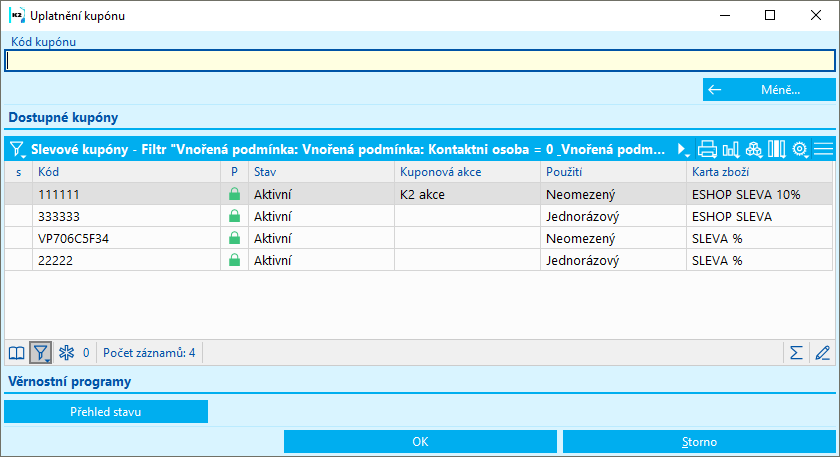The width and height of the screenshot is (840, 457).
Task: Close the Uplatnění kupónu window
Action: [816, 16]
